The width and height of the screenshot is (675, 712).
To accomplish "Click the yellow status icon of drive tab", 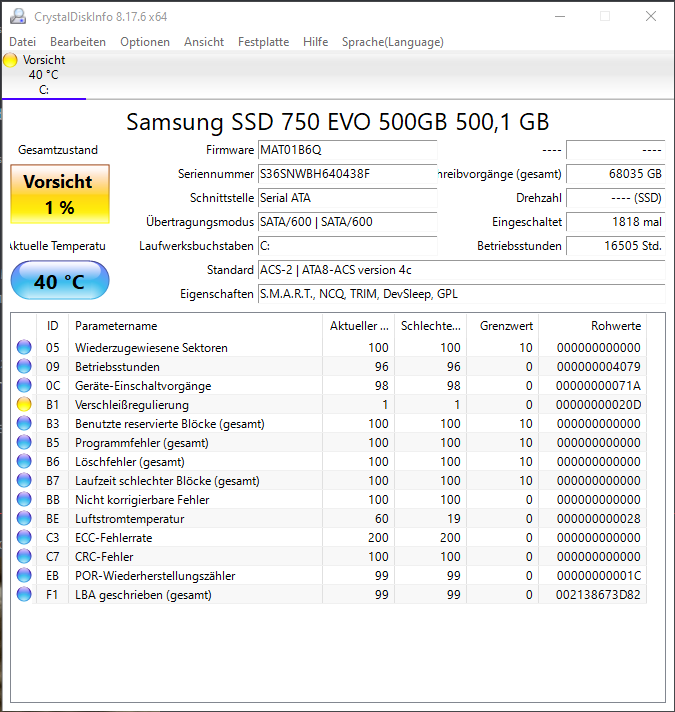I will tap(10, 60).
